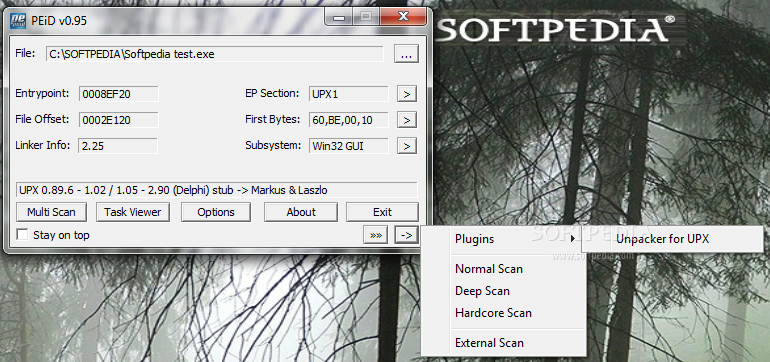Click the EP Section field UPX1
Image resolution: width=770 pixels, height=362 pixels.
(x=349, y=94)
